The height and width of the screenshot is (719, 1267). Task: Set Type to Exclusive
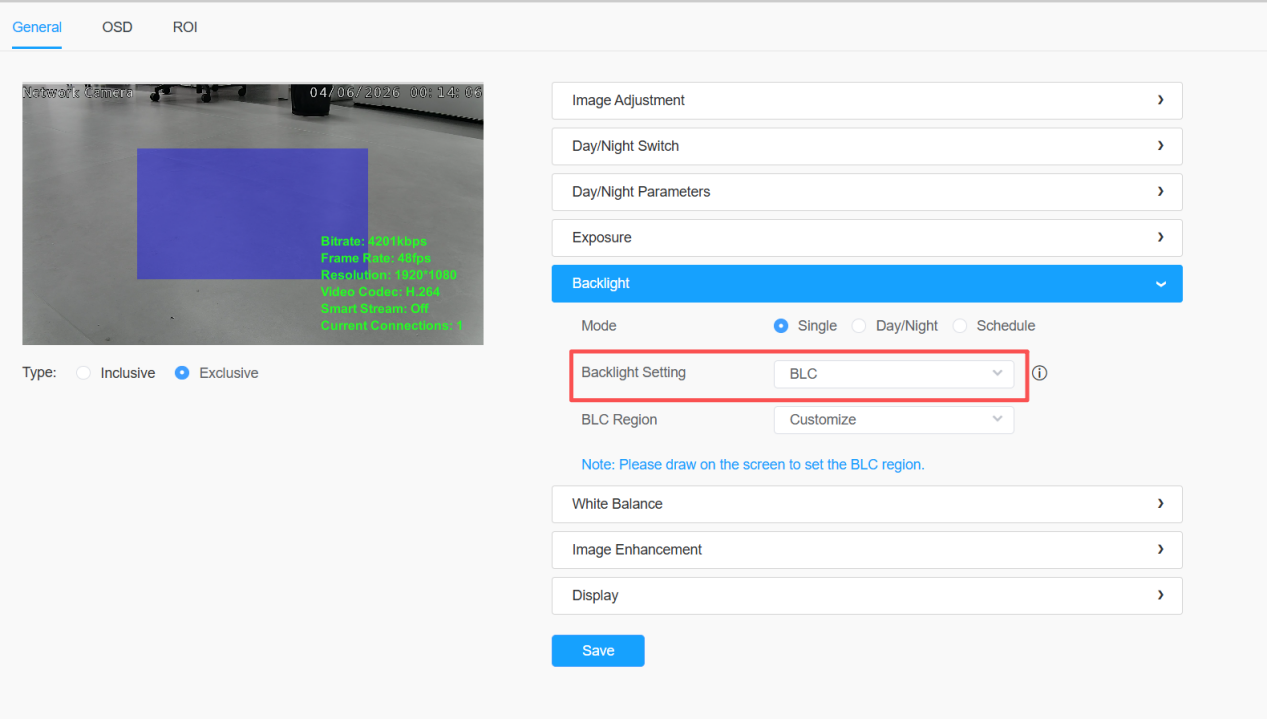click(x=182, y=373)
